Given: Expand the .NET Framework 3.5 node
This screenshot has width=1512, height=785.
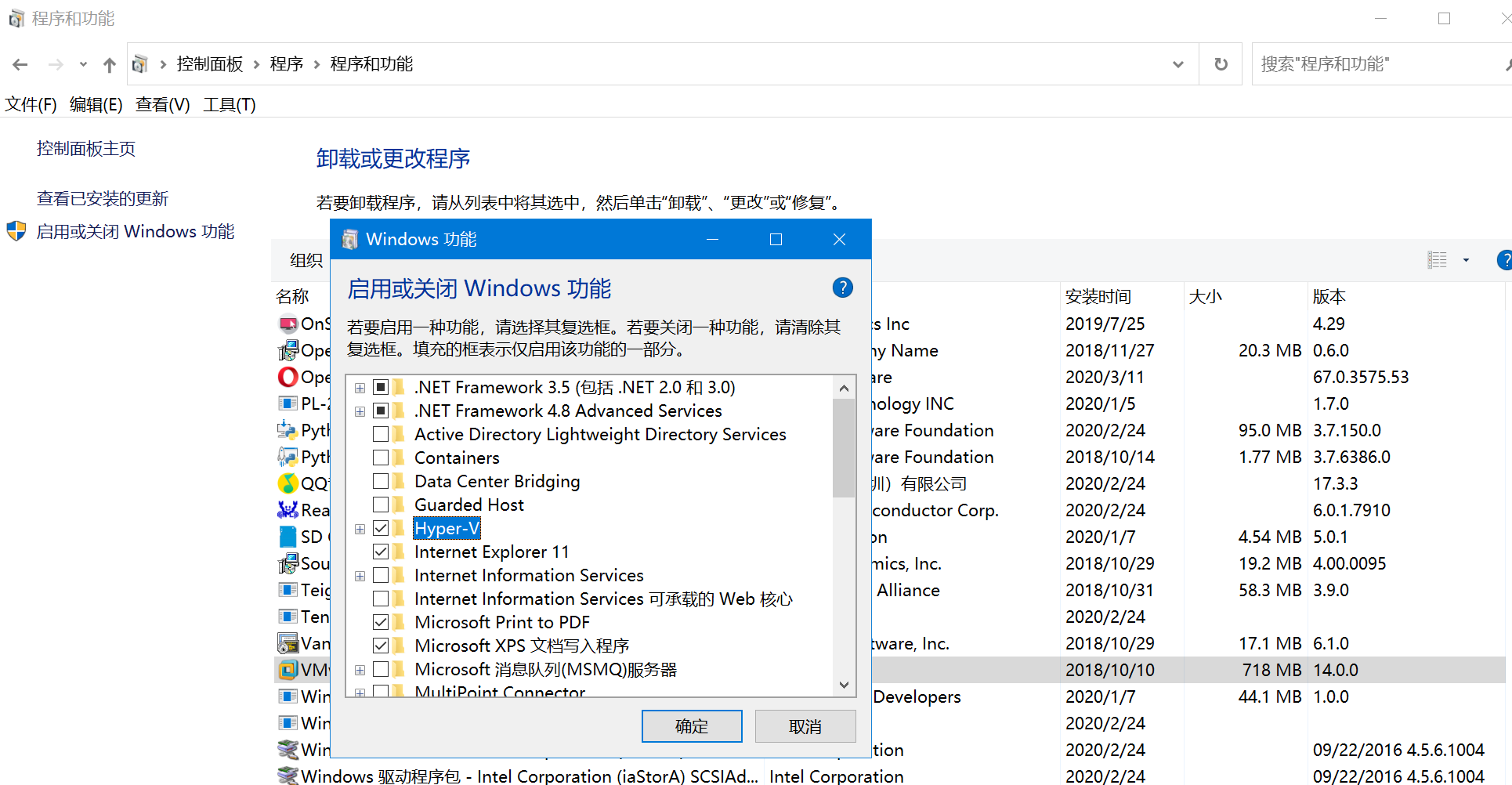Looking at the screenshot, I should pyautogui.click(x=360, y=387).
